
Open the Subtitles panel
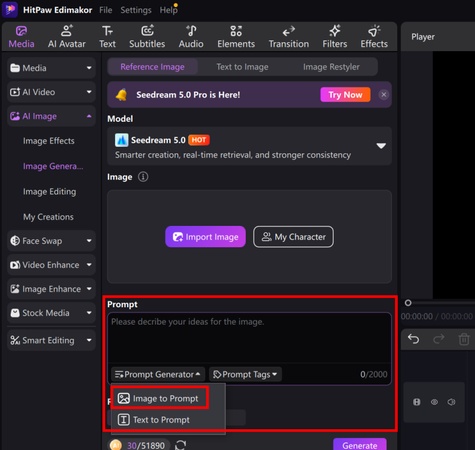[x=147, y=37]
